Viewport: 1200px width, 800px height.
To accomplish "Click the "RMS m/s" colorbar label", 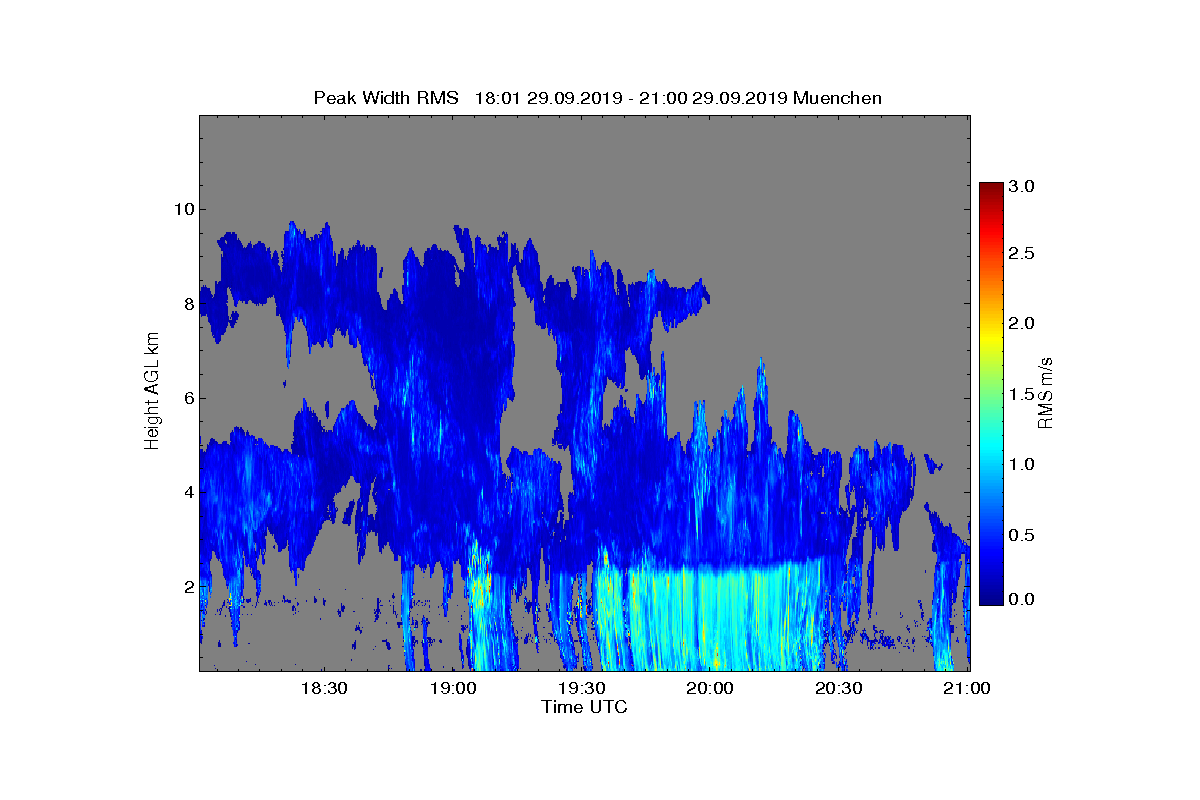I will point(1046,392).
